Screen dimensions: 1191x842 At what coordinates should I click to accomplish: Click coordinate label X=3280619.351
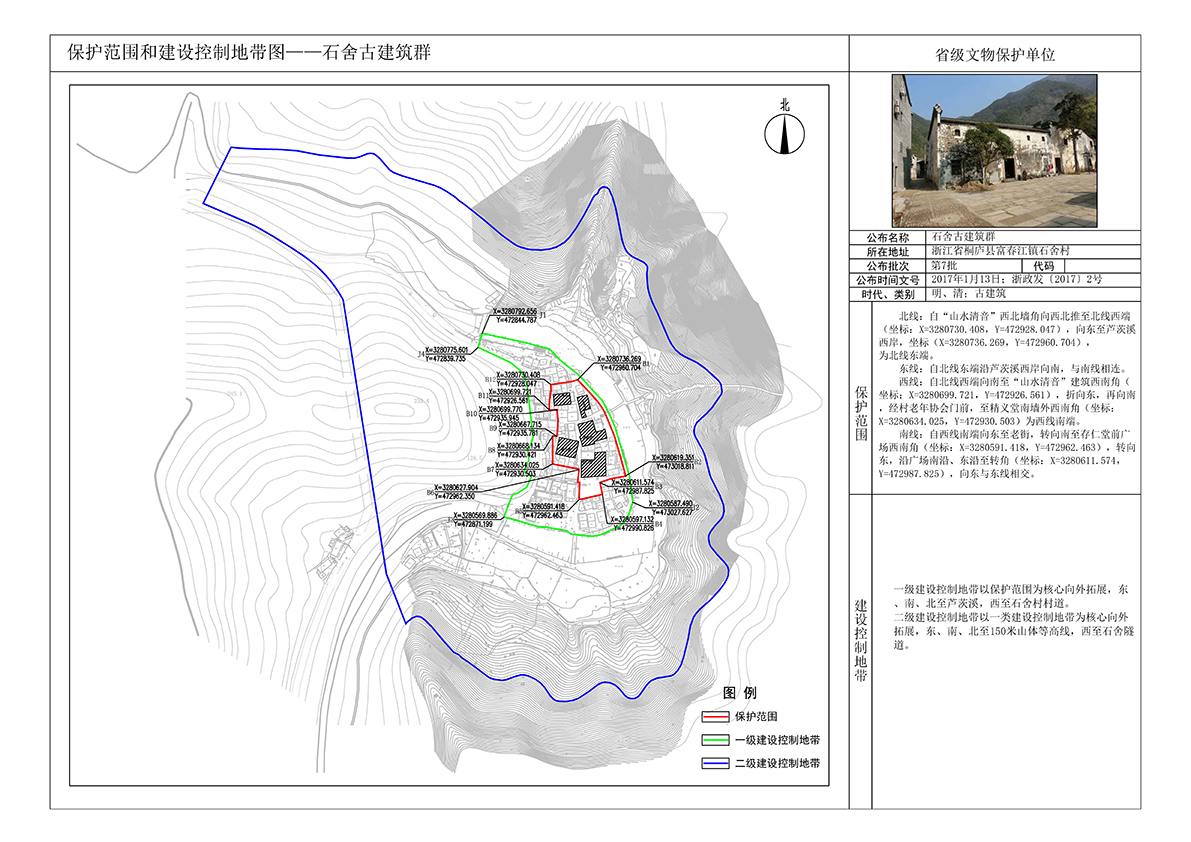[673, 458]
